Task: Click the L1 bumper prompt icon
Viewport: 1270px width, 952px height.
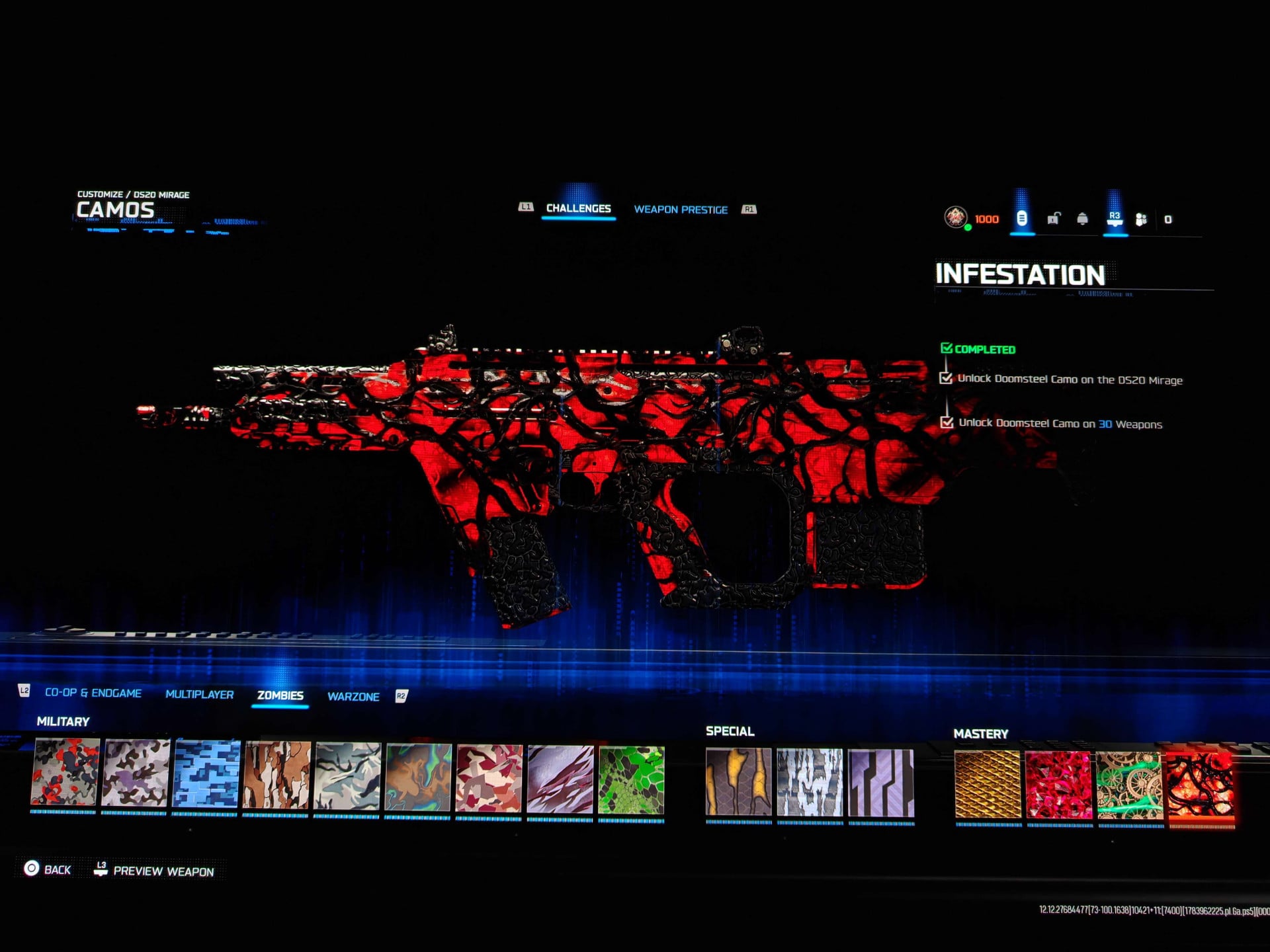Action: [526, 207]
